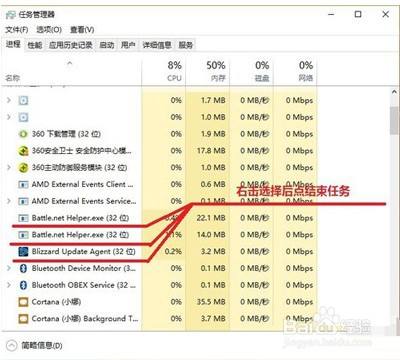Click the AMD External Events Service icon
This screenshot has height=360, width=400.
tap(23, 201)
